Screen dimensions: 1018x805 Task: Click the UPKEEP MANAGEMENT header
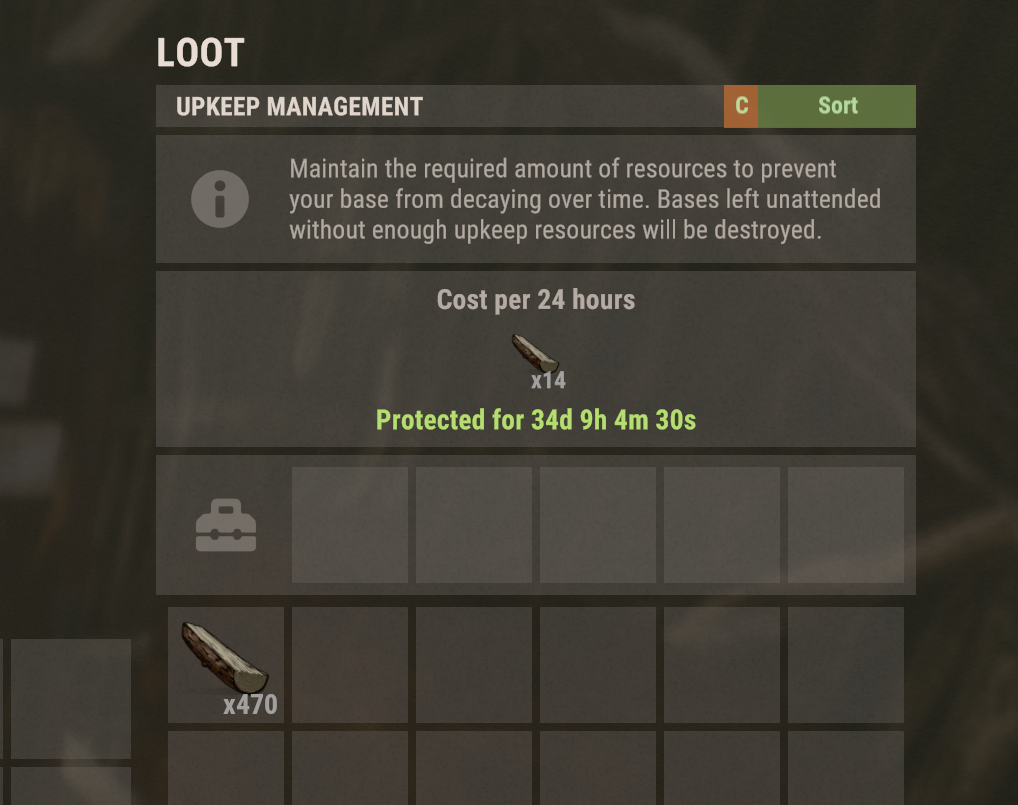click(x=299, y=106)
